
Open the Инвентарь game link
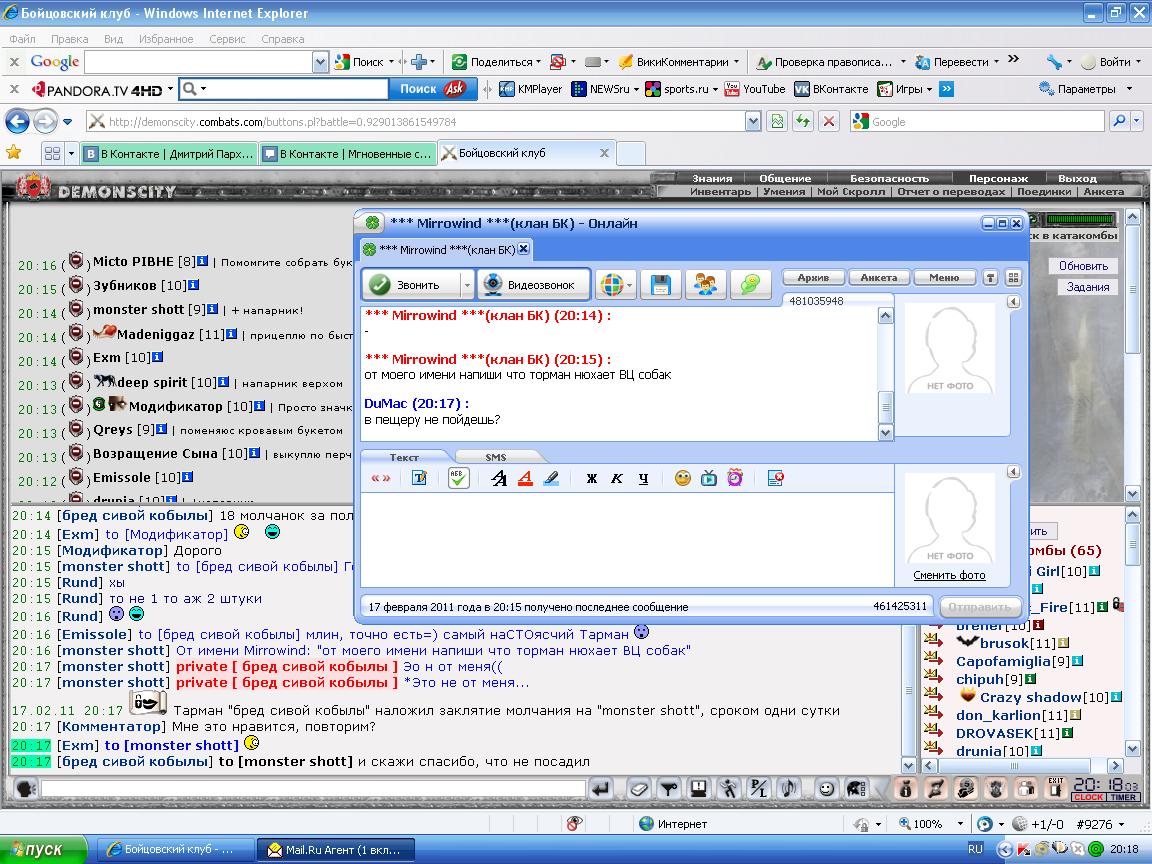pyautogui.click(x=720, y=192)
